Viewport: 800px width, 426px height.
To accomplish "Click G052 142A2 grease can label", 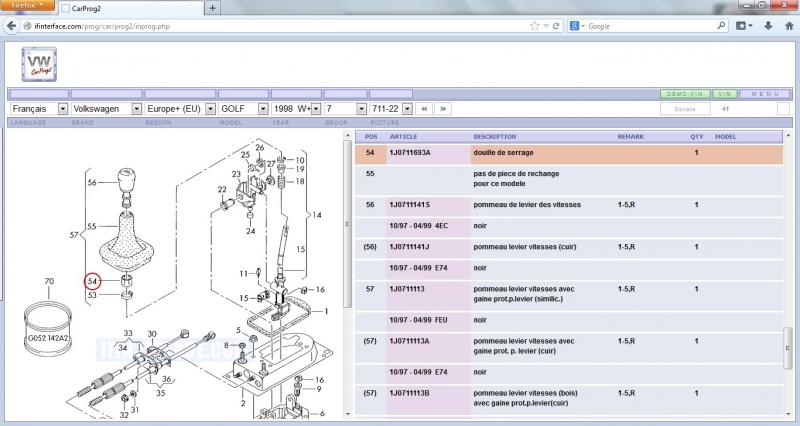I will pos(48,338).
